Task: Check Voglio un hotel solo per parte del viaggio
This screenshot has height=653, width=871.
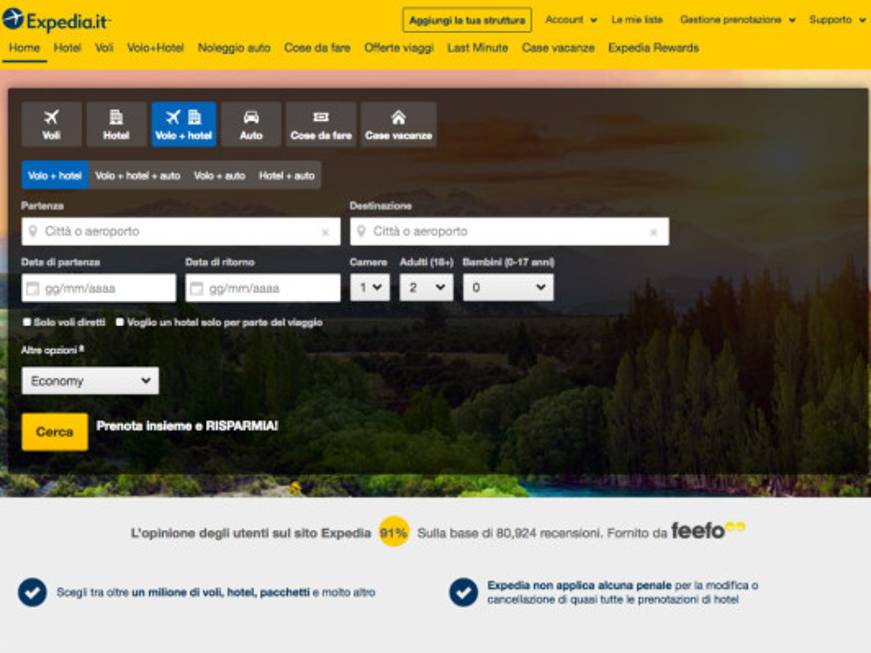Action: pos(119,322)
